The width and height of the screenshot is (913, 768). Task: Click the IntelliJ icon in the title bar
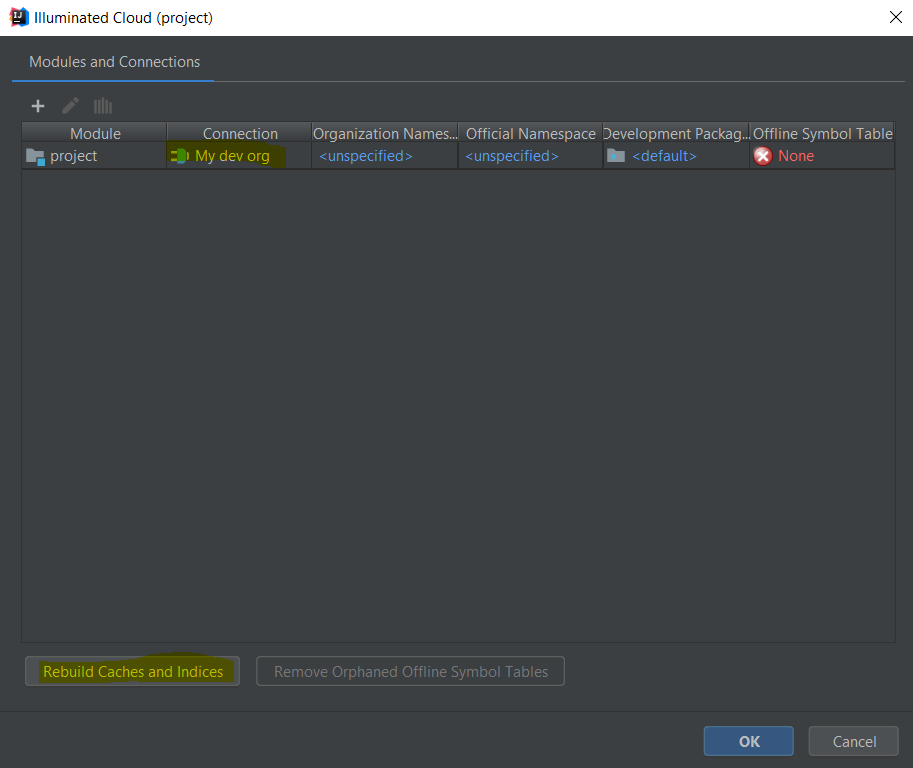coord(18,17)
